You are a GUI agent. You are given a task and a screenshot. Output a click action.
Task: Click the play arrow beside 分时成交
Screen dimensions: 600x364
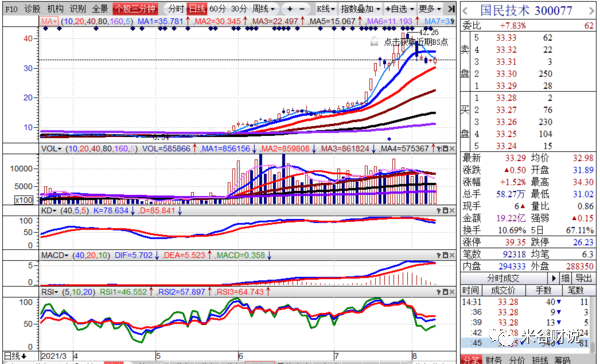553,278
